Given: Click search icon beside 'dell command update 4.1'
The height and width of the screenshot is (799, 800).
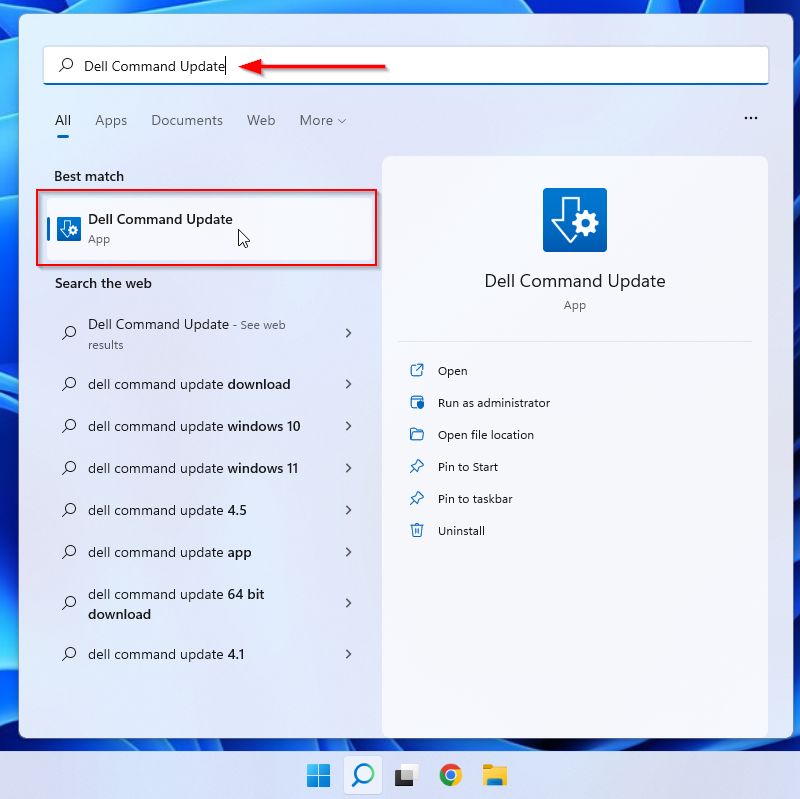Looking at the screenshot, I should click(69, 654).
